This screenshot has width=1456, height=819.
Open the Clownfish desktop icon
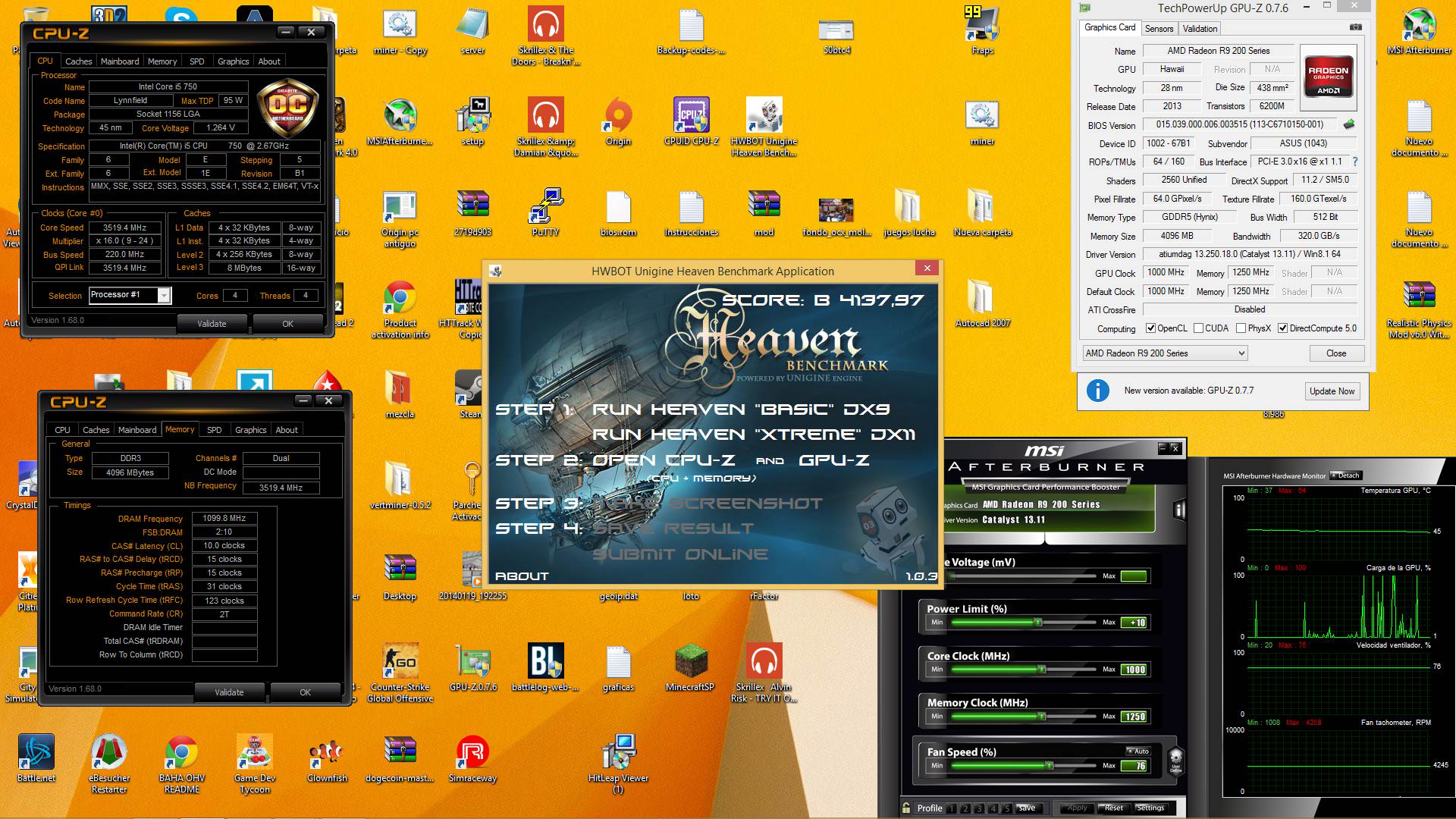328,760
